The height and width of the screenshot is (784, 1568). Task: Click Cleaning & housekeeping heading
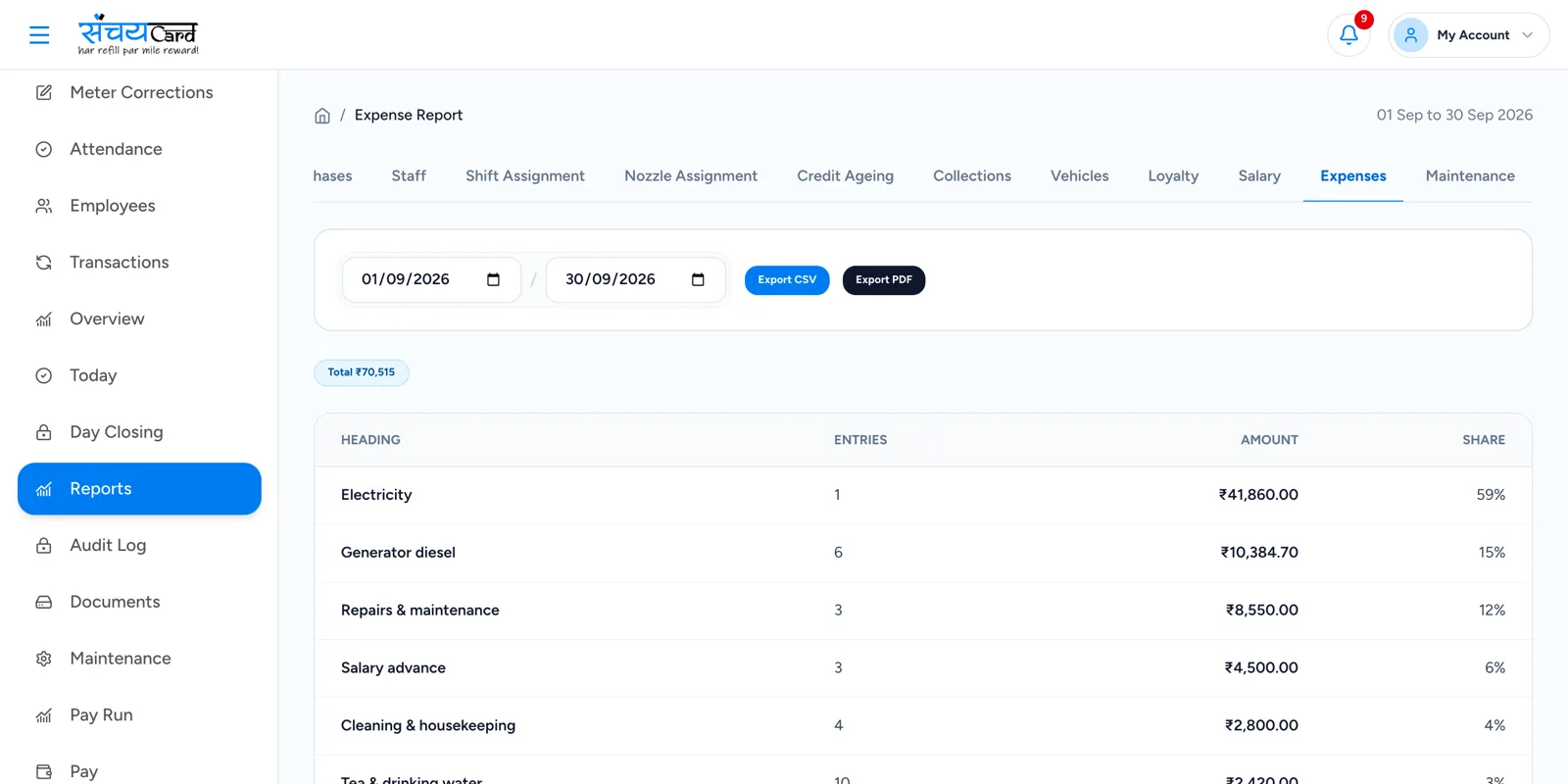click(428, 726)
